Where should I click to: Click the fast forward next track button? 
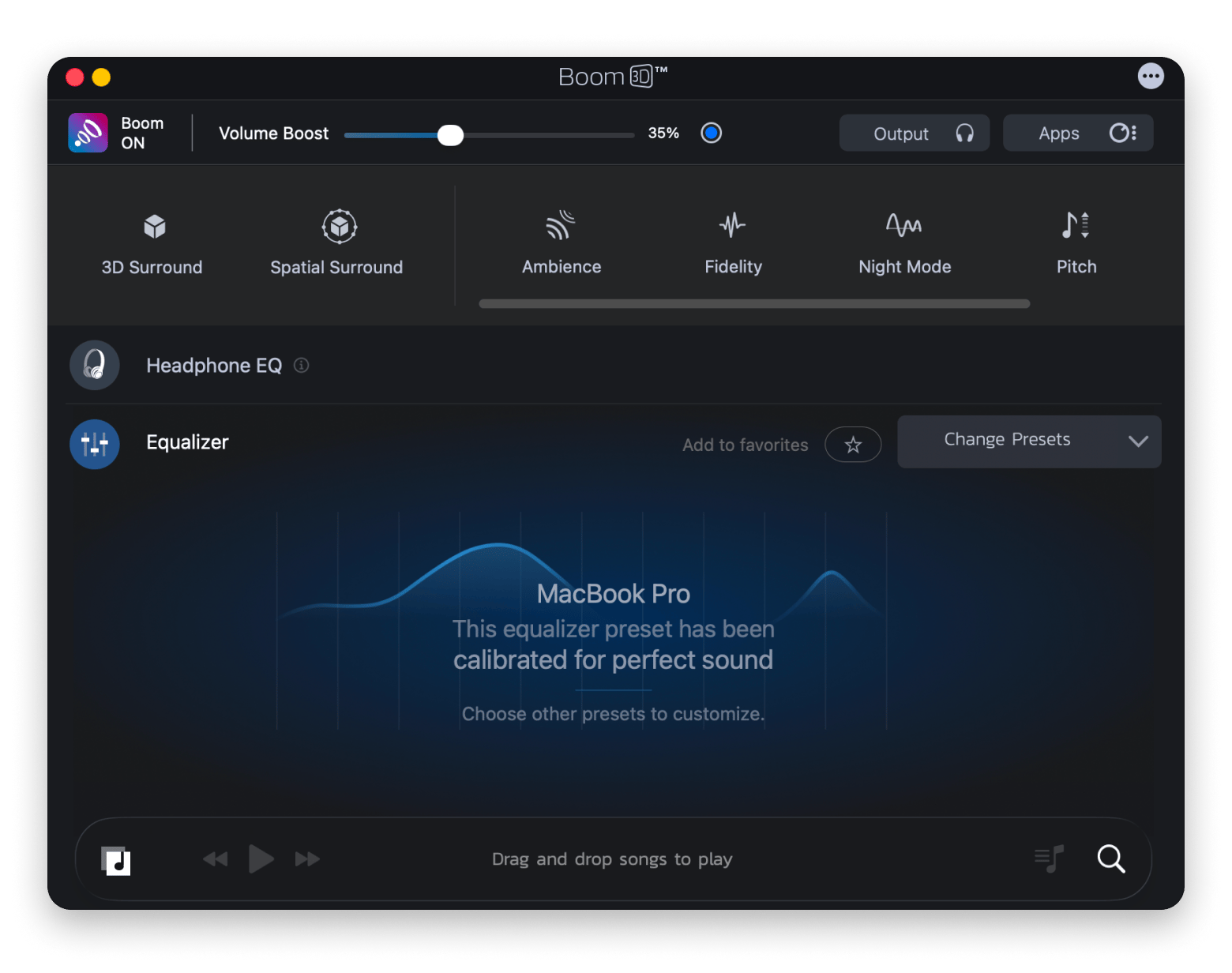(x=307, y=858)
